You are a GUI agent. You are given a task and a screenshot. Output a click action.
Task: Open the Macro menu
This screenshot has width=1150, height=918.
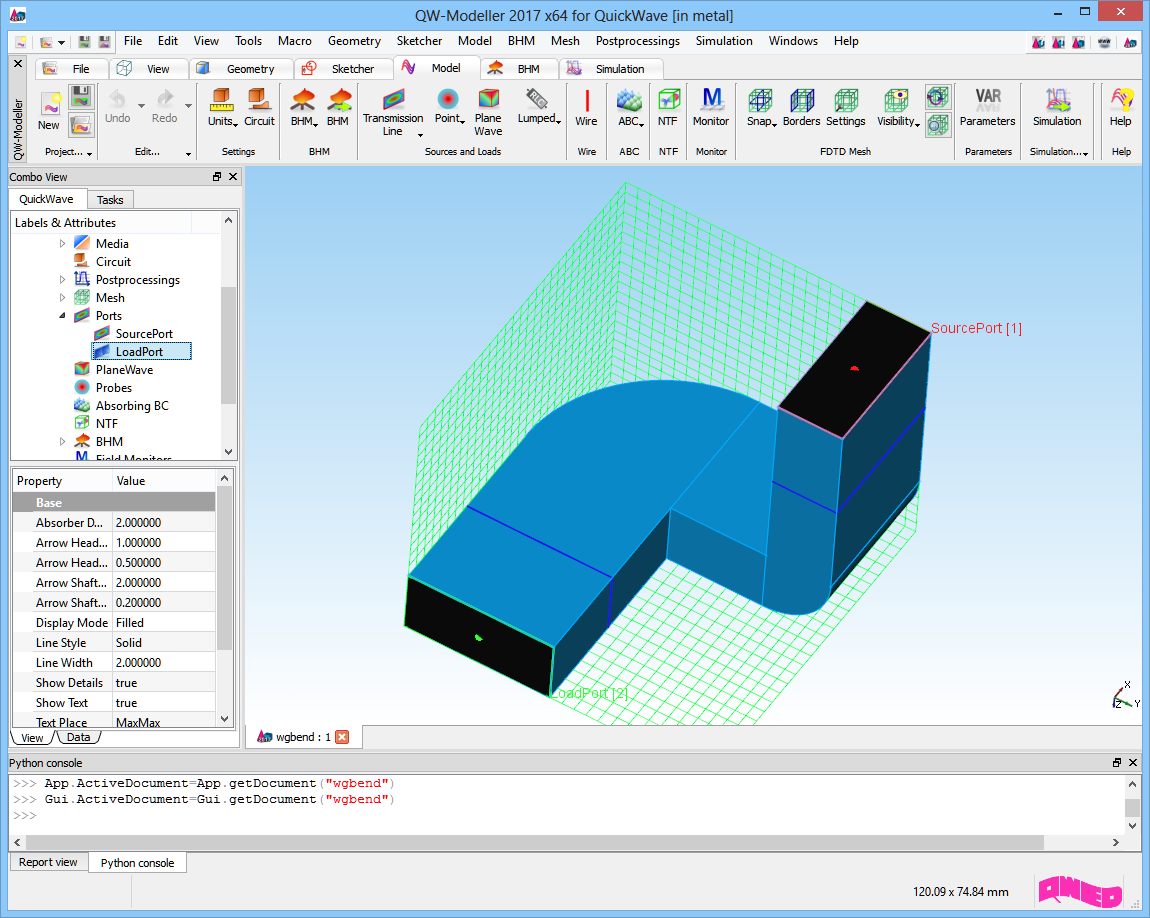click(x=295, y=41)
